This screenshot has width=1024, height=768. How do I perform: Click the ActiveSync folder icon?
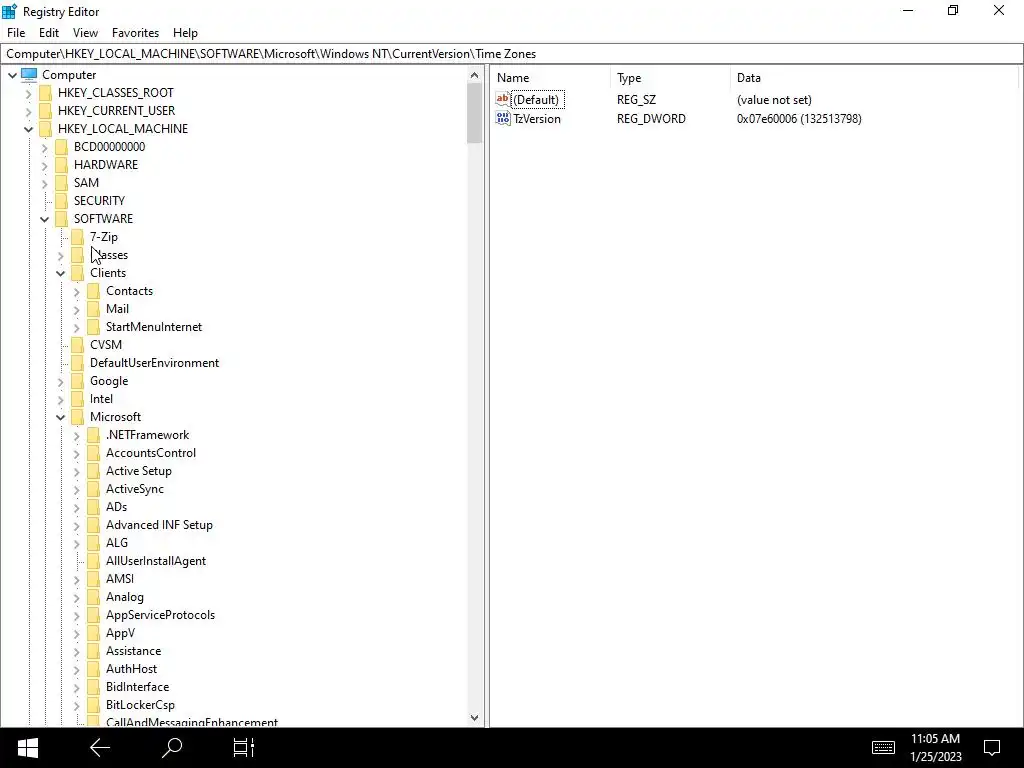[x=94, y=488]
